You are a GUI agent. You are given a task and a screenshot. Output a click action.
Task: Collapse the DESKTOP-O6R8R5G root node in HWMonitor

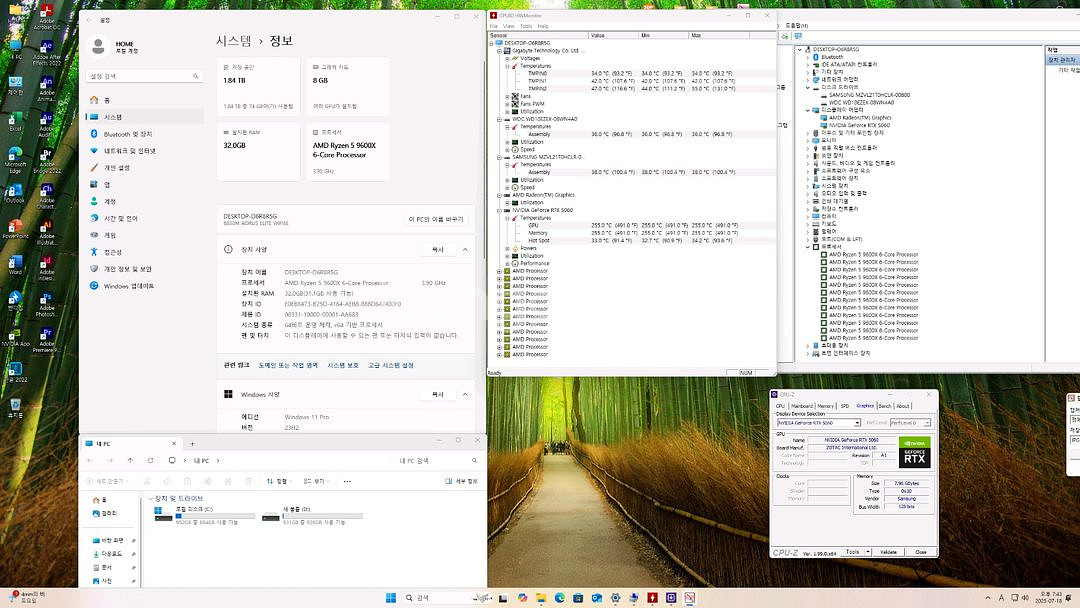click(491, 43)
